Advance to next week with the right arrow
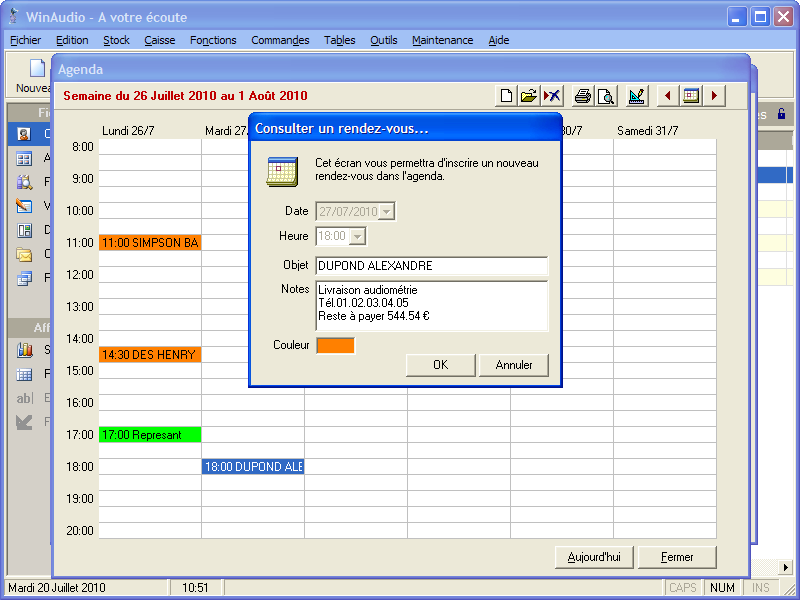The height and width of the screenshot is (600, 800). click(x=714, y=96)
